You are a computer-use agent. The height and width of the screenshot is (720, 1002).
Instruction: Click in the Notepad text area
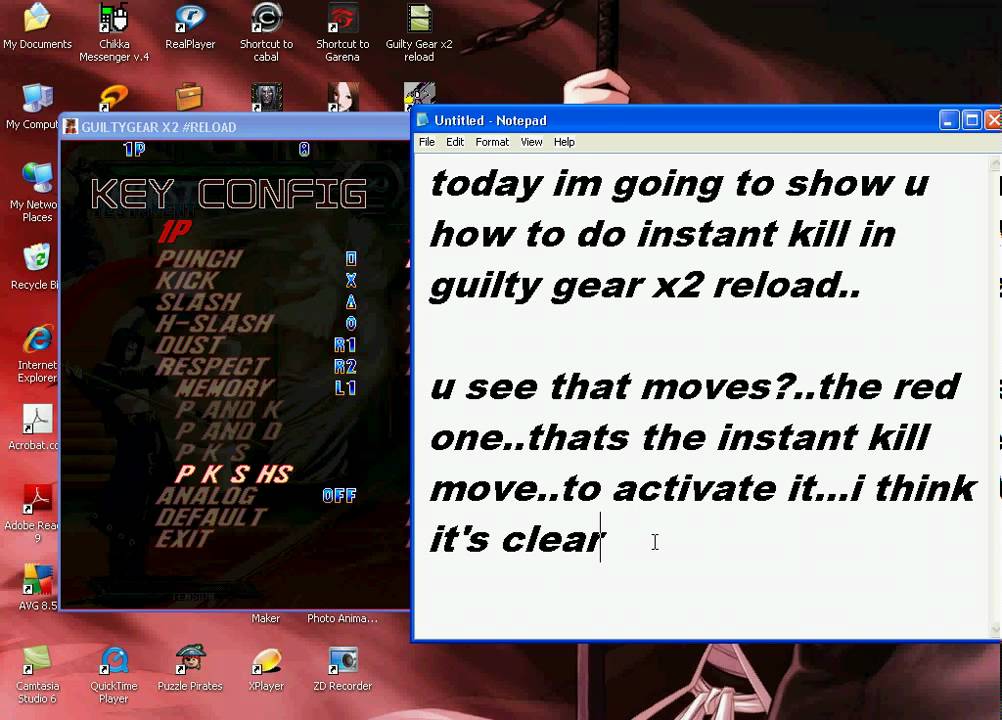702,396
